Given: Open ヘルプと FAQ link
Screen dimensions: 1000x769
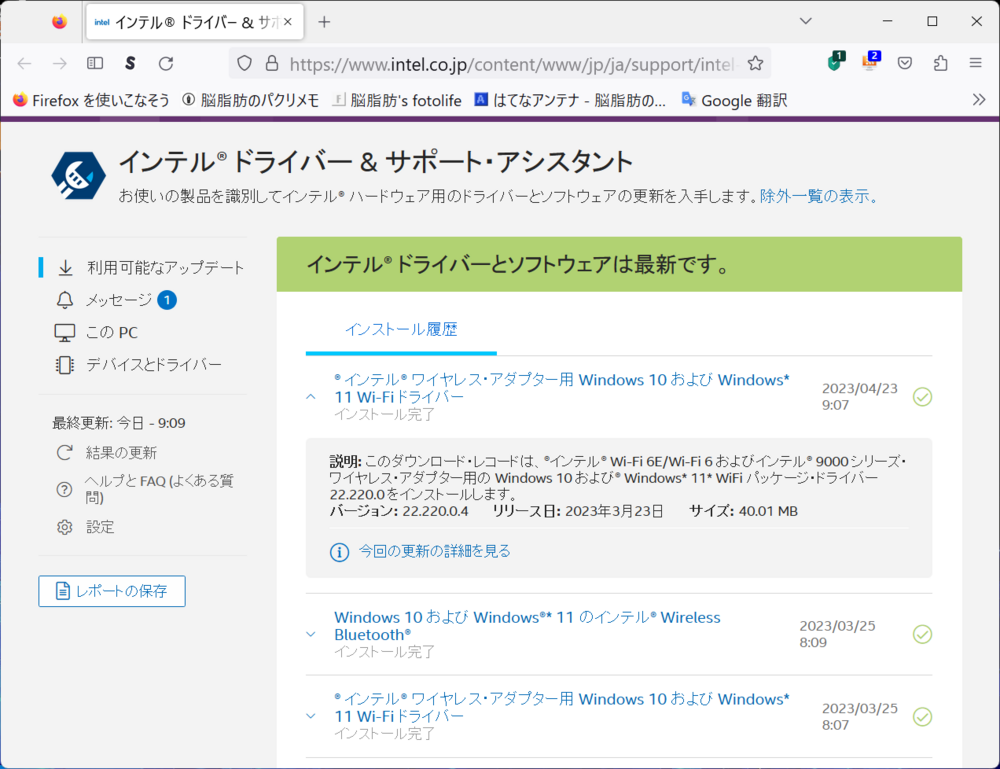Looking at the screenshot, I should (x=159, y=489).
